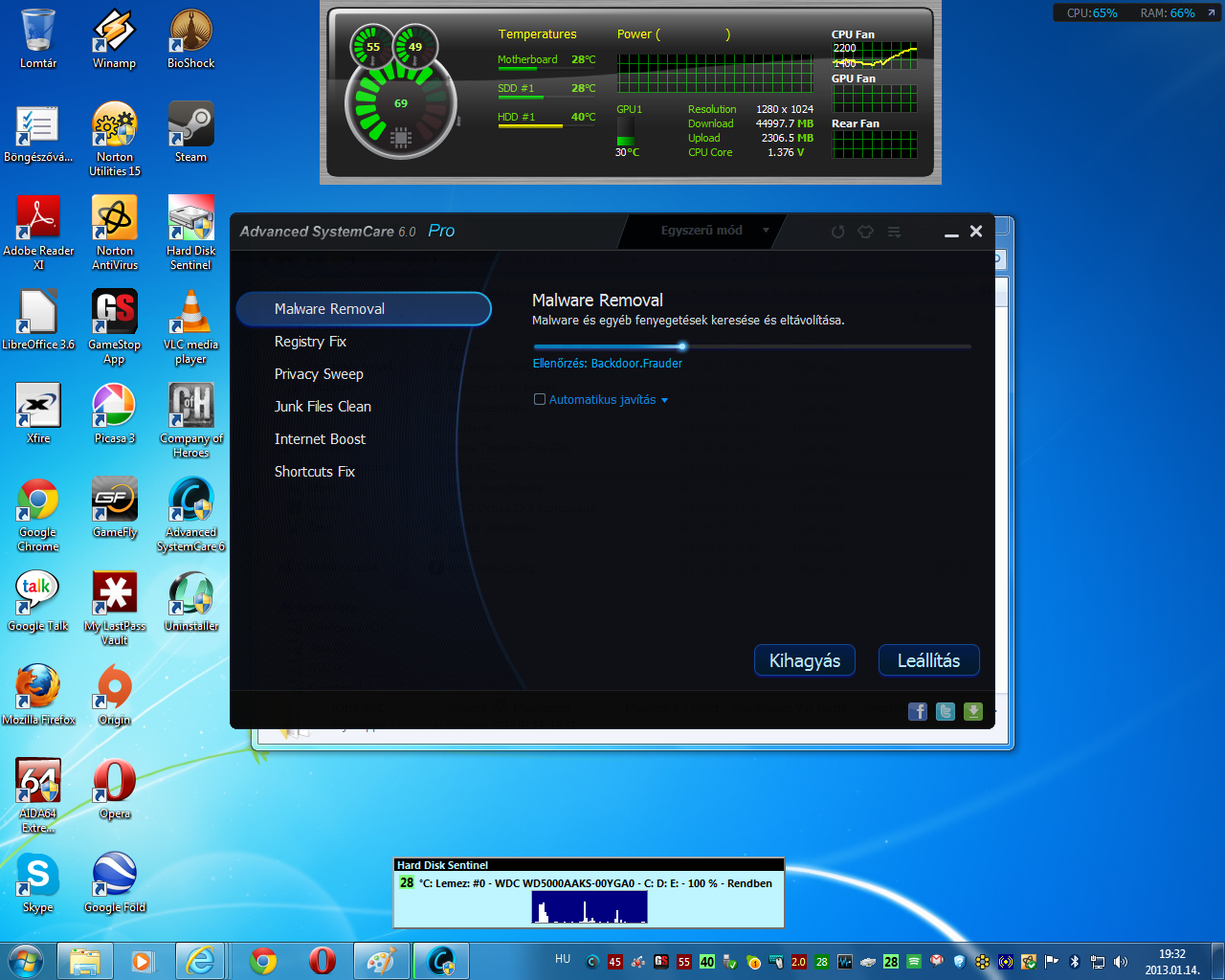1225x980 pixels.
Task: Launch Winamp from the desktop
Action: tap(114, 39)
